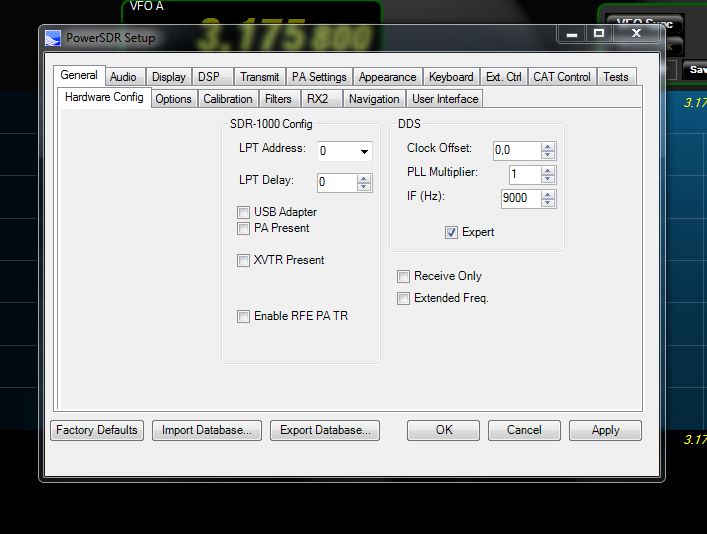Uncheck the Expert checkbox in DDS
The height and width of the screenshot is (534, 707).
[x=451, y=232]
